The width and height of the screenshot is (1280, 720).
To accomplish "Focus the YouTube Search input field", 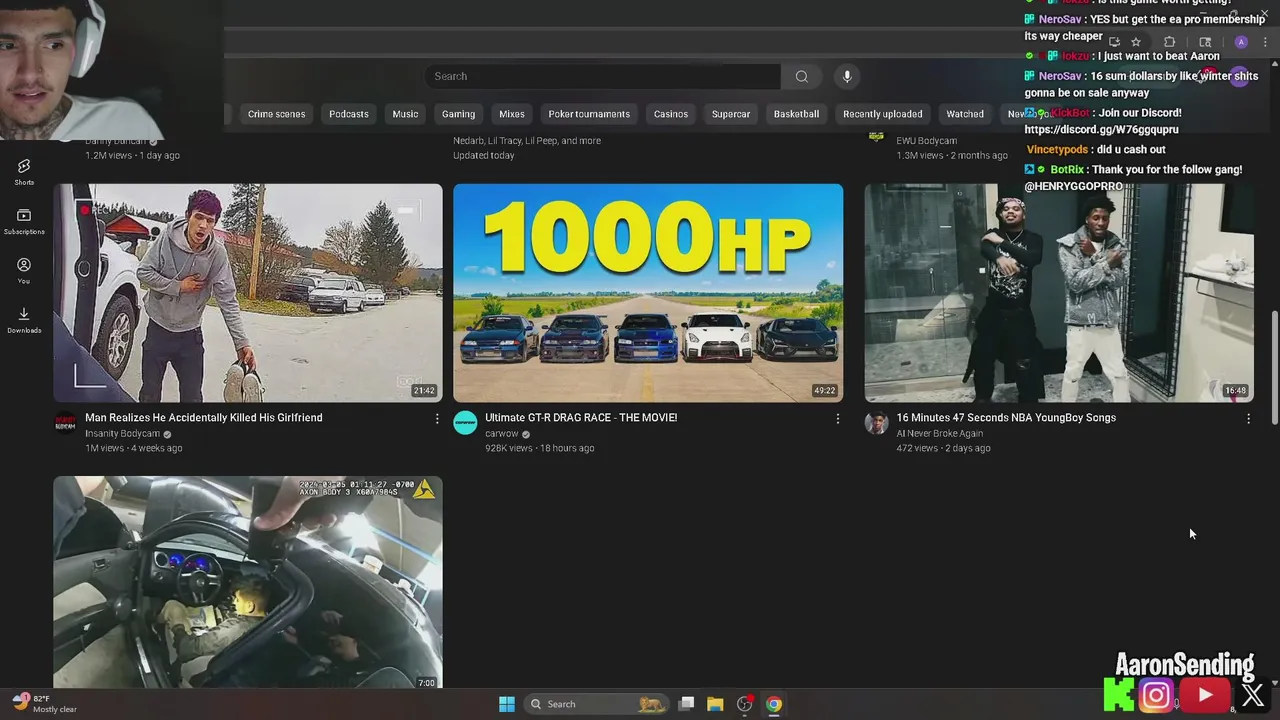I will pos(603,77).
